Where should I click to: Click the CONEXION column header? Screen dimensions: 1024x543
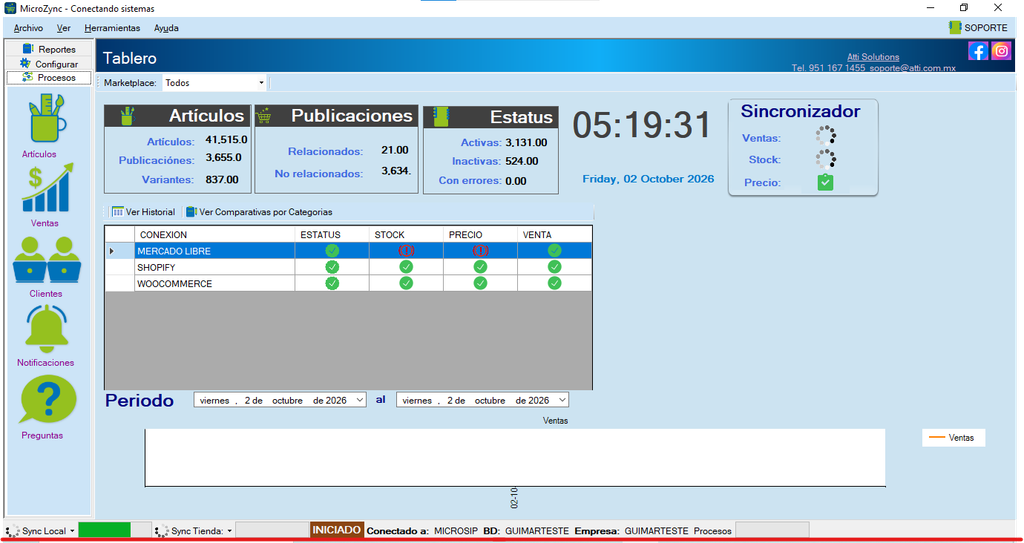point(214,235)
